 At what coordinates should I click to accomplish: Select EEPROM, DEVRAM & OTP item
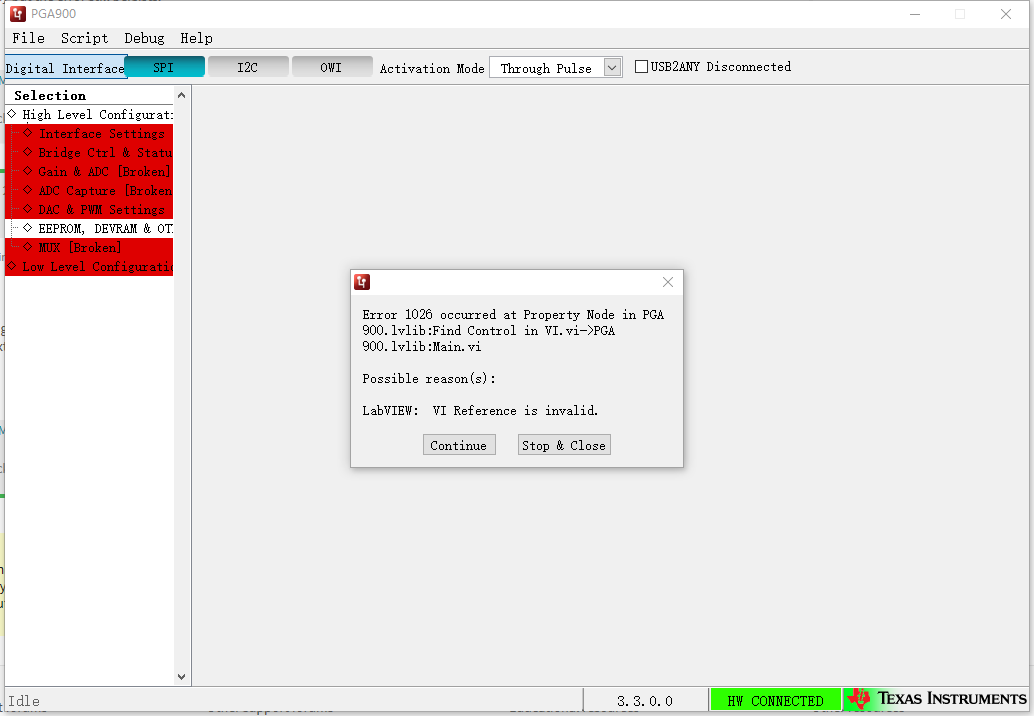click(x=89, y=229)
